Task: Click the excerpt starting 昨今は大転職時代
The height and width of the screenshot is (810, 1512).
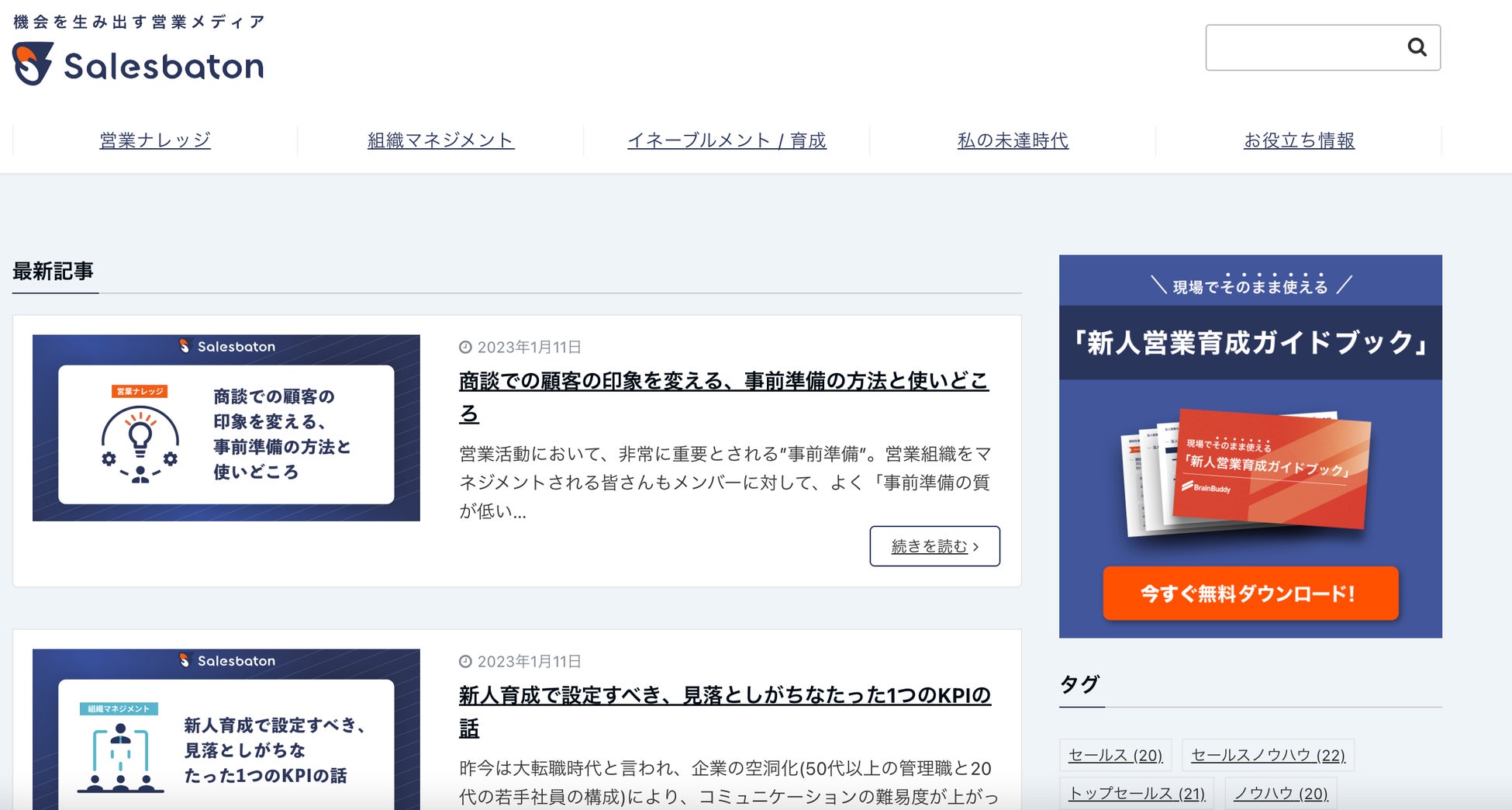Action: pyautogui.click(x=729, y=783)
